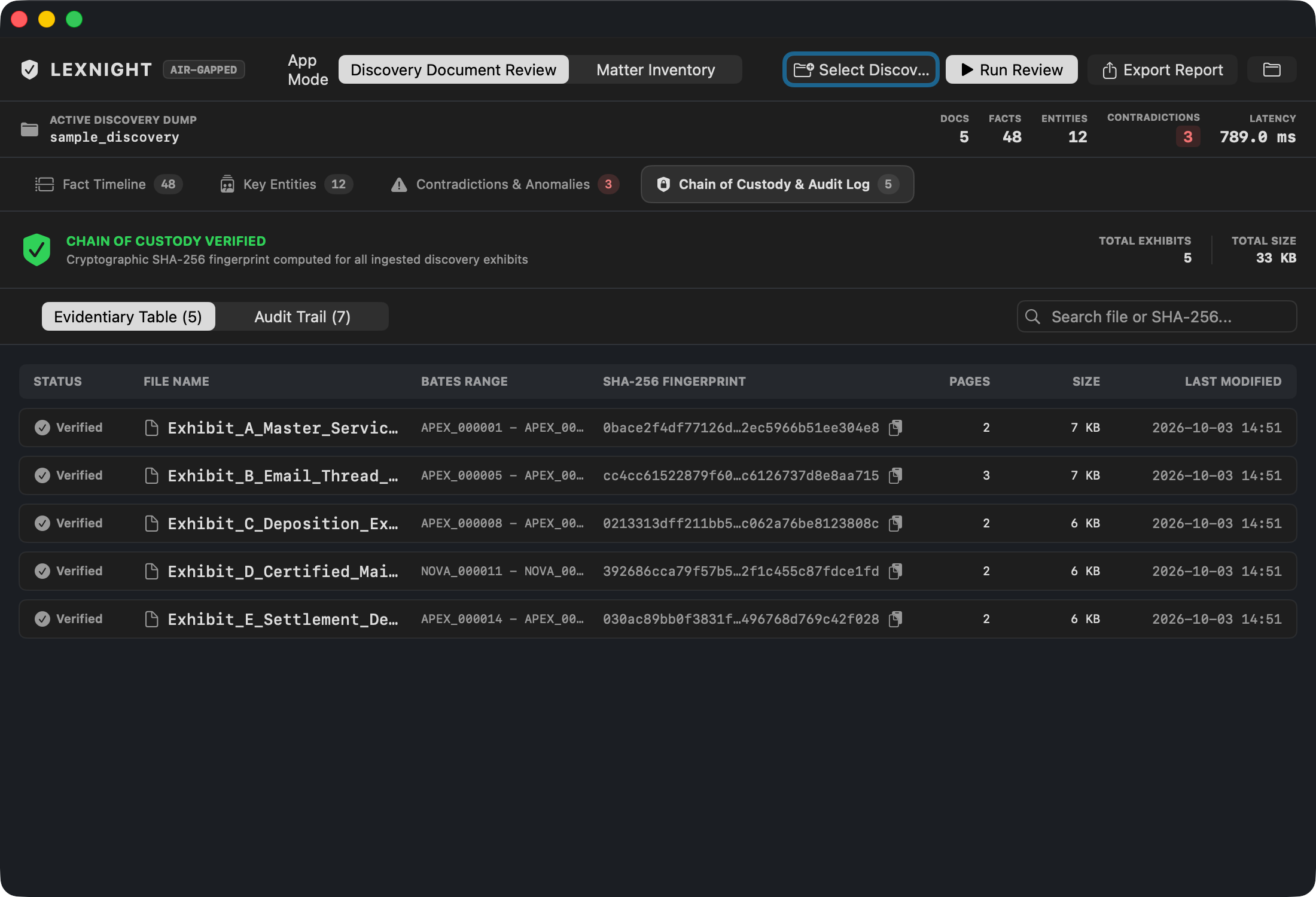Start the Run Review button
1316x897 pixels.
pyautogui.click(x=1012, y=70)
